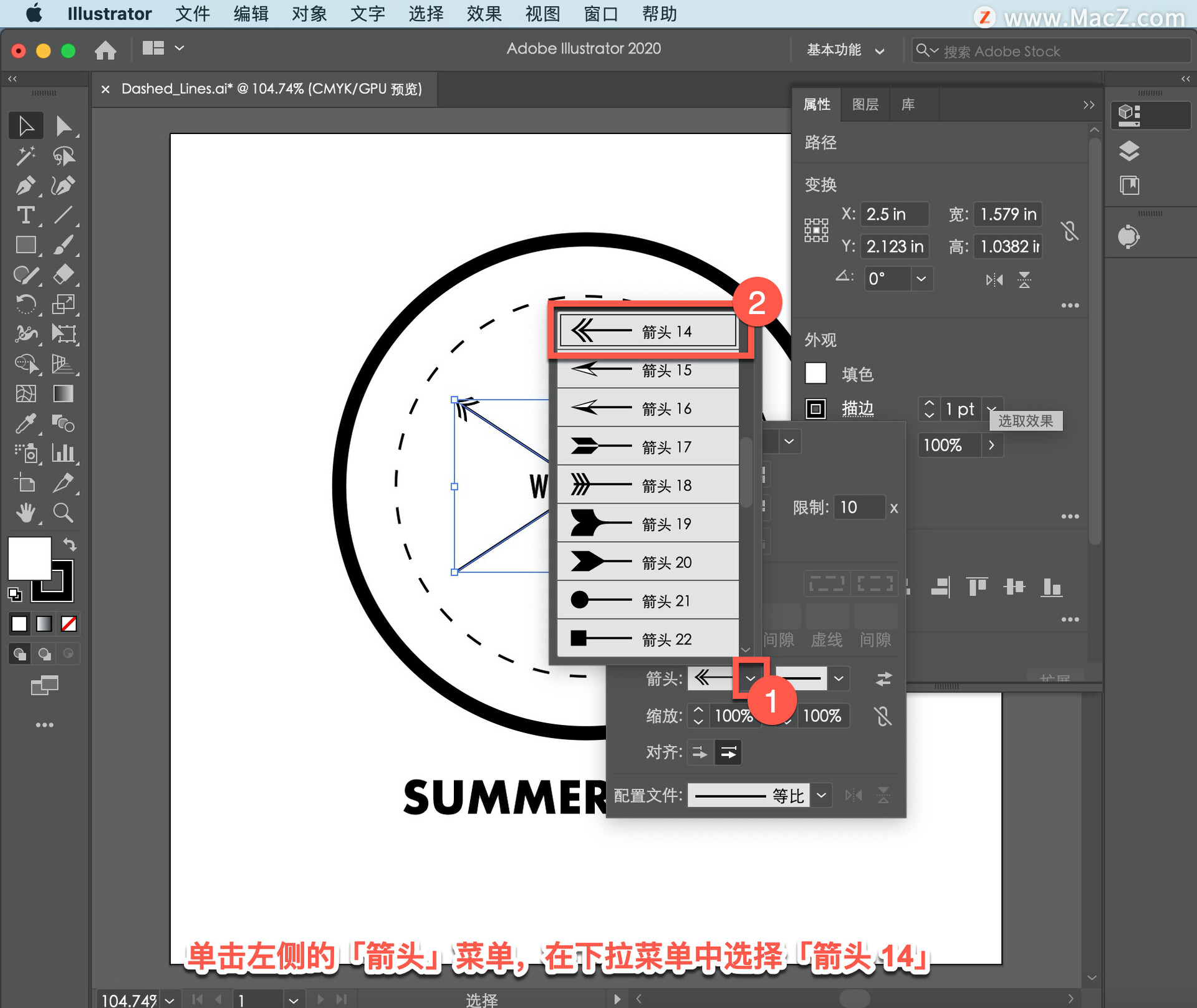Open the rotation angle dropdown
Viewport: 1197px width, 1008px height.
[921, 279]
